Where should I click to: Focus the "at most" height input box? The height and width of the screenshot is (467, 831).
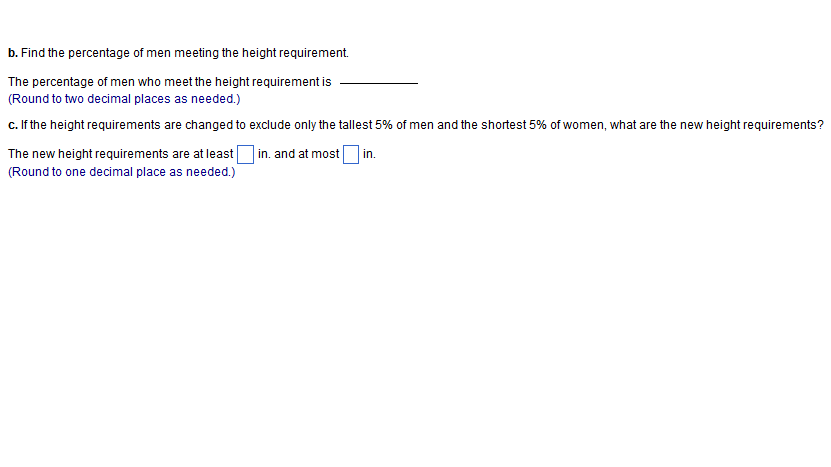coord(350,154)
